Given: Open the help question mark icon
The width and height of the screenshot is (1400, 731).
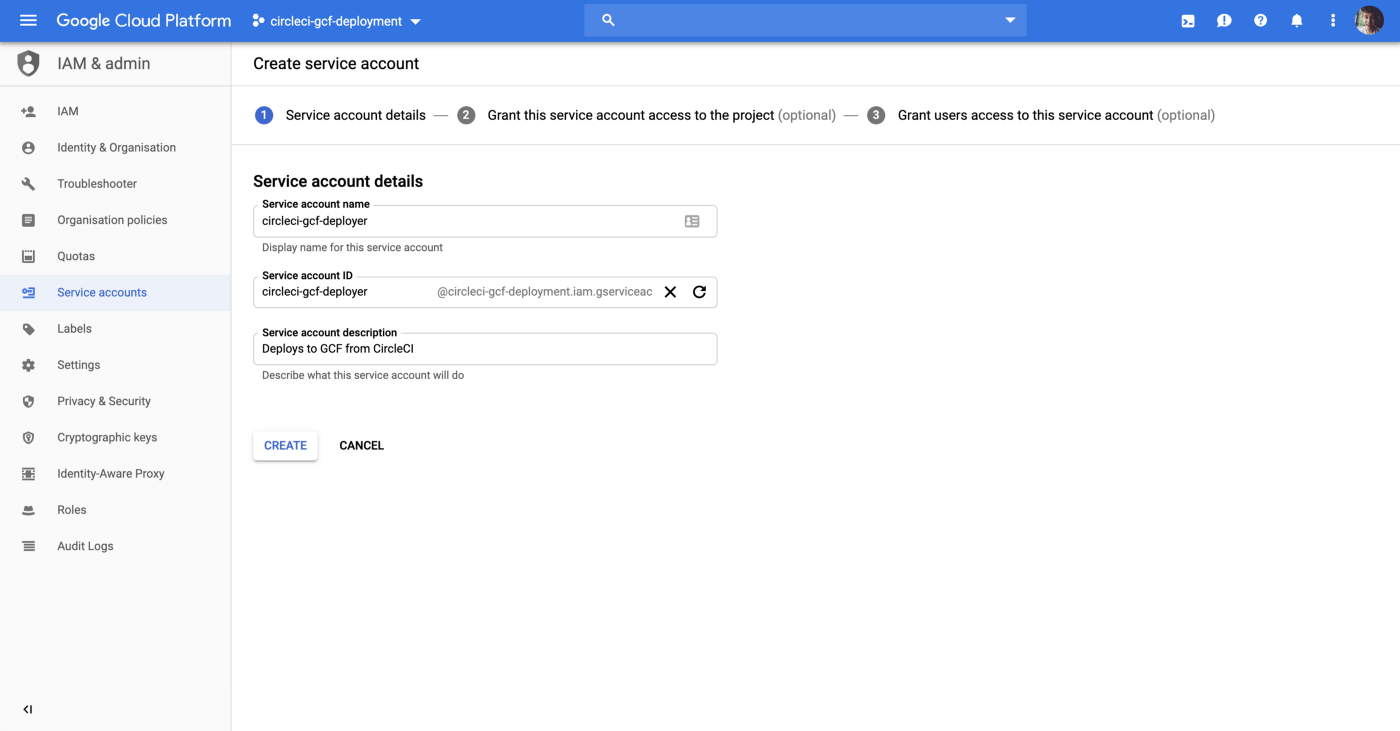Looking at the screenshot, I should [1260, 21].
